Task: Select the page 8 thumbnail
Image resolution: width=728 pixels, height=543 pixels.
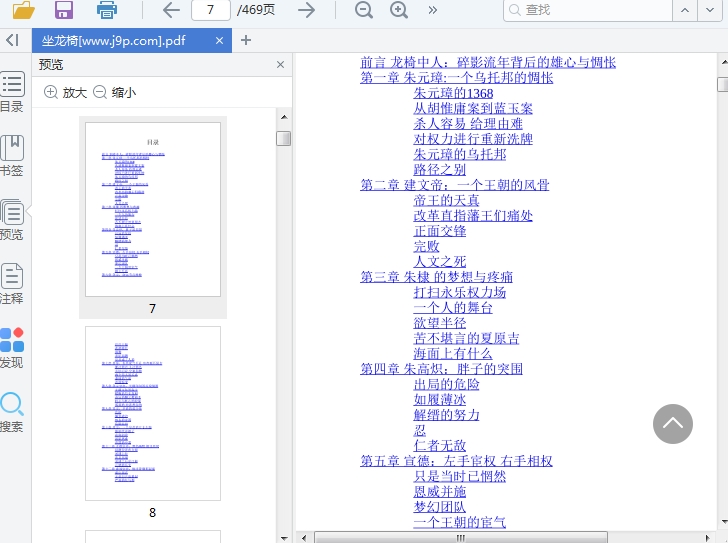Action: 153,414
